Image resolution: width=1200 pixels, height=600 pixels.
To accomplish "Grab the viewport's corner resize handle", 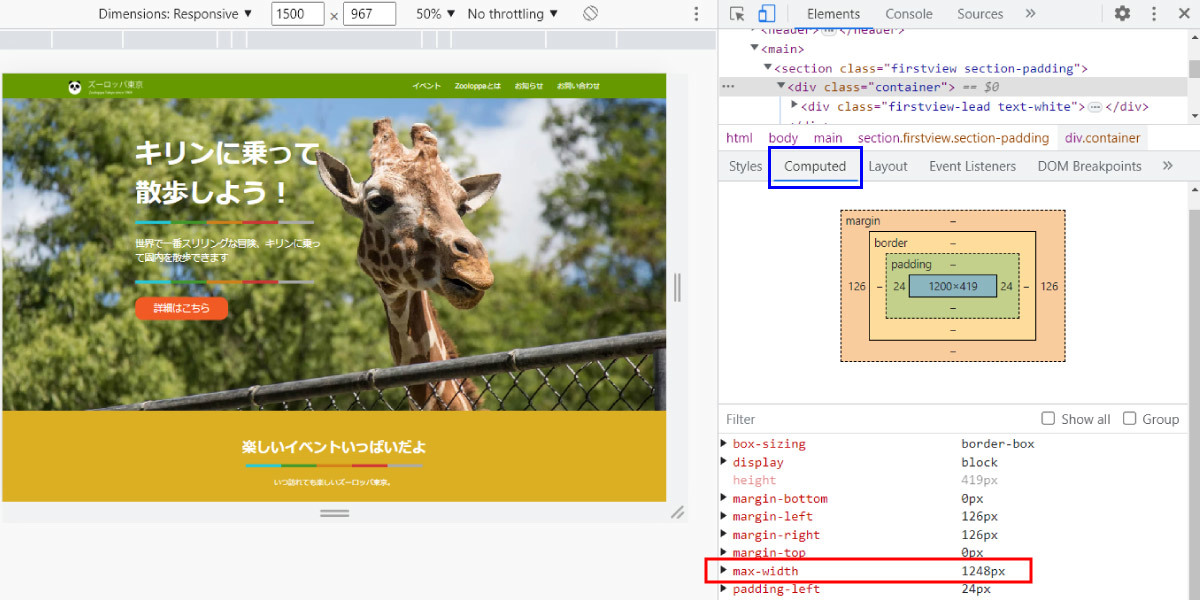I will pyautogui.click(x=677, y=512).
